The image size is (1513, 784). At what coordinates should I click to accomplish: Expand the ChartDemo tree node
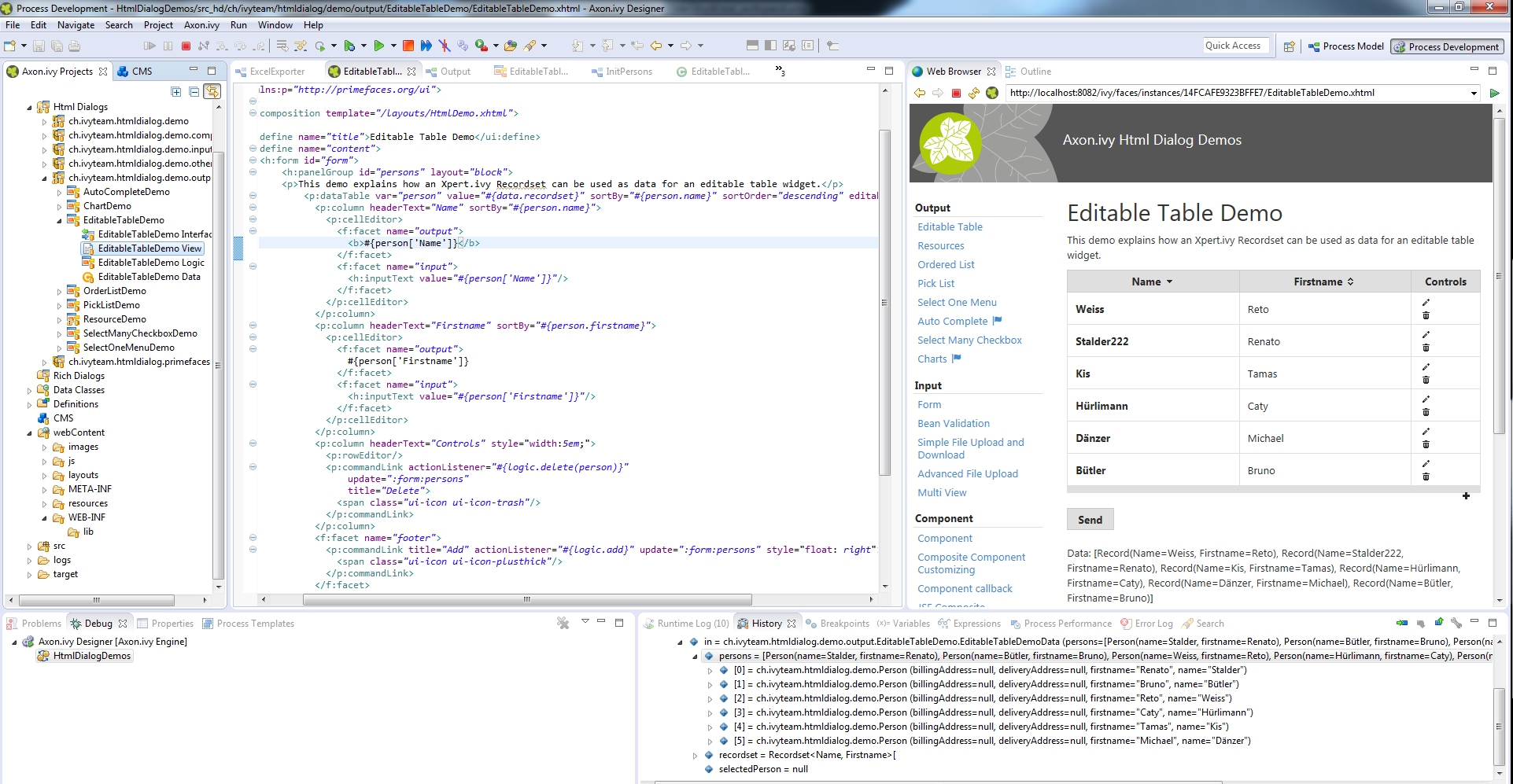(60, 206)
